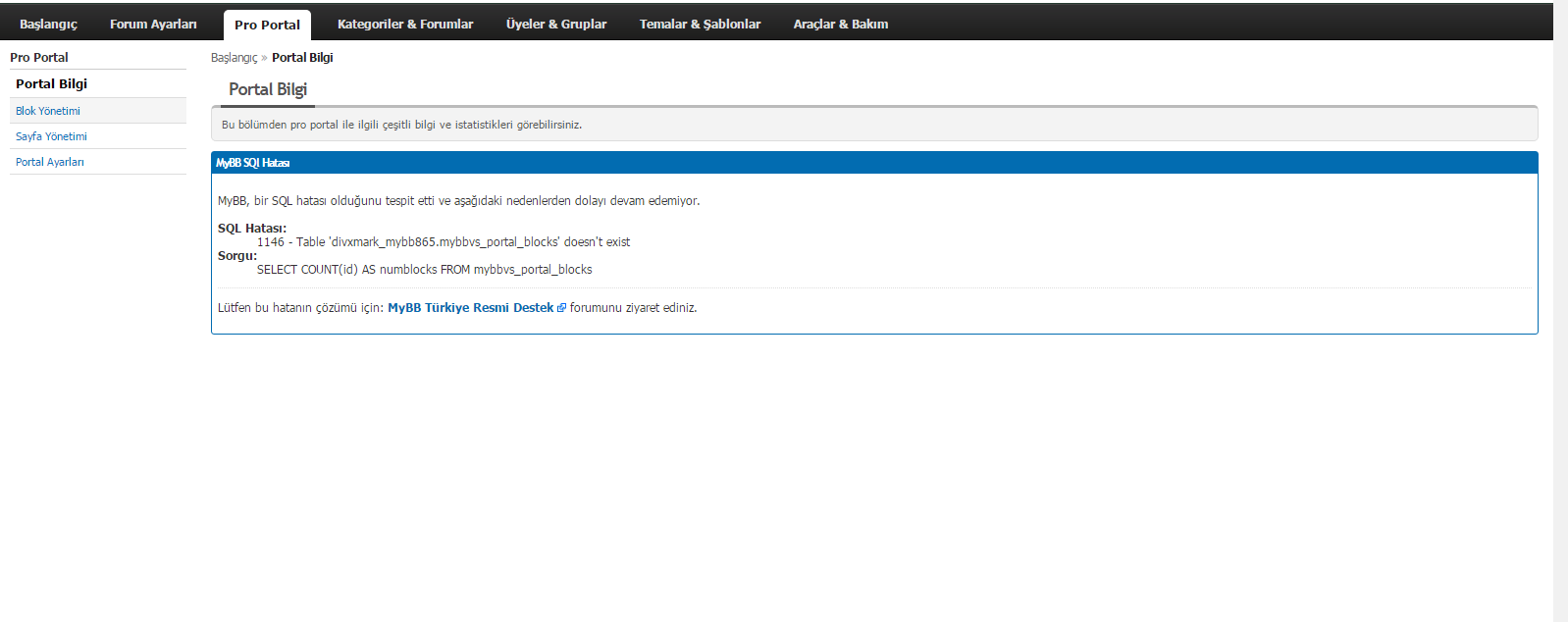Switch to Araçlar & Bakım tab
Image resolution: width=1568 pixels, height=622 pixels.
841,24
